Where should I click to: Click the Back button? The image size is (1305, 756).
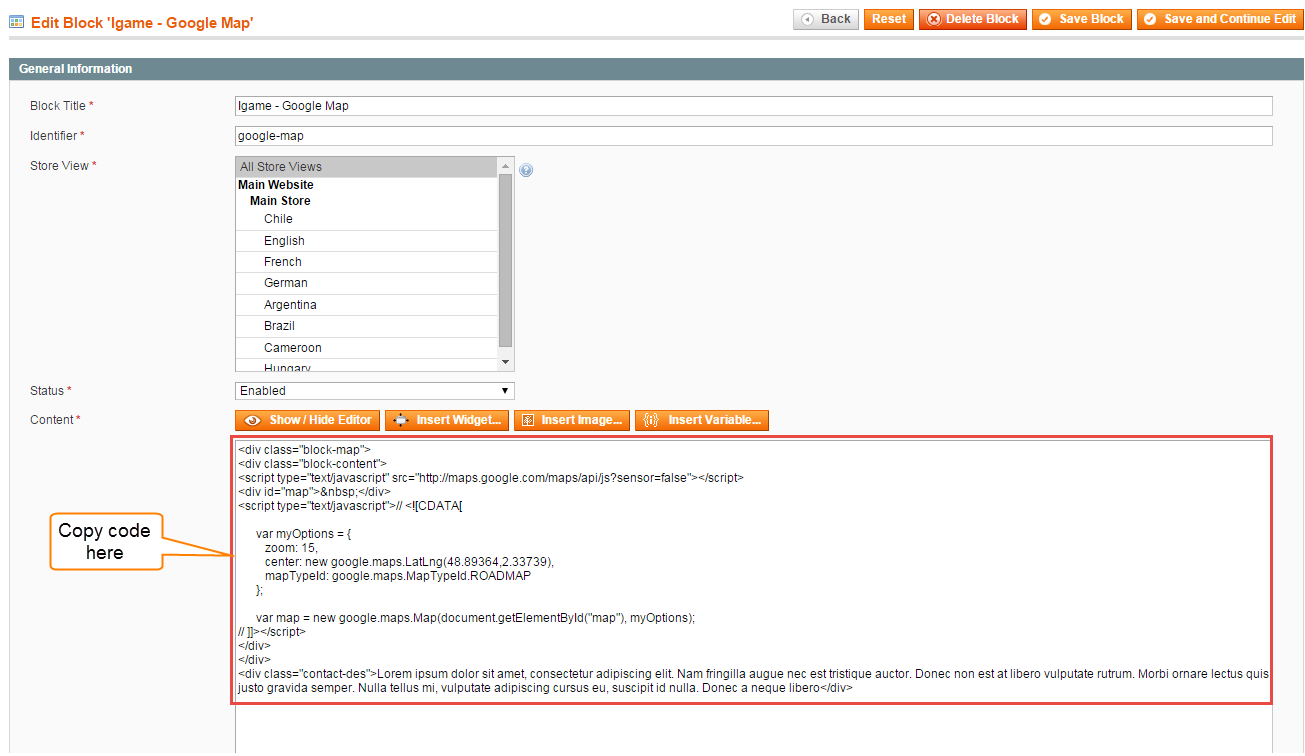(826, 19)
